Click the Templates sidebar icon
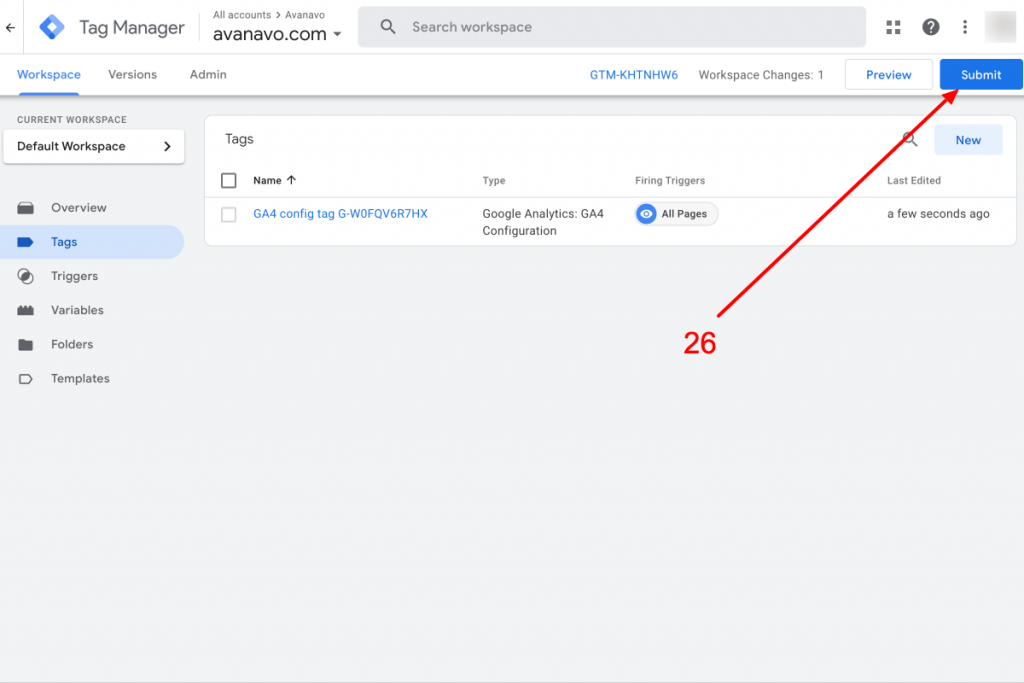This screenshot has height=683, width=1024. (25, 379)
